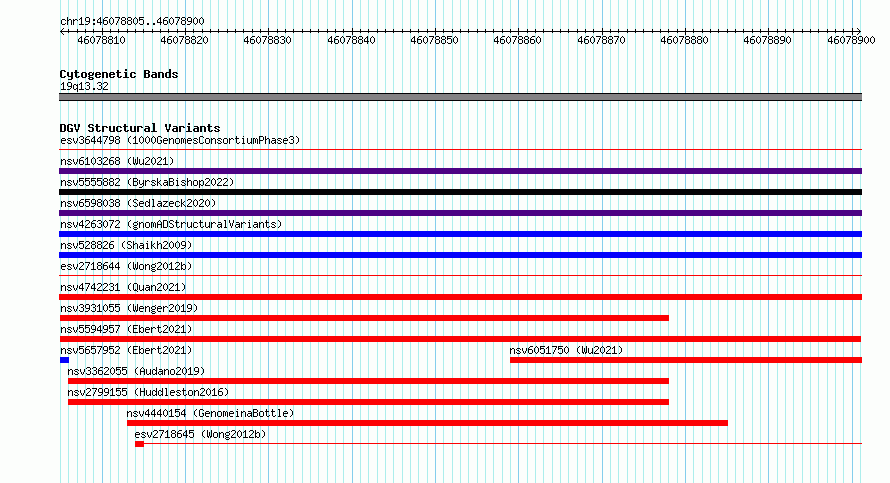
Task: Click ruler position 46078890
Action: 767,40
